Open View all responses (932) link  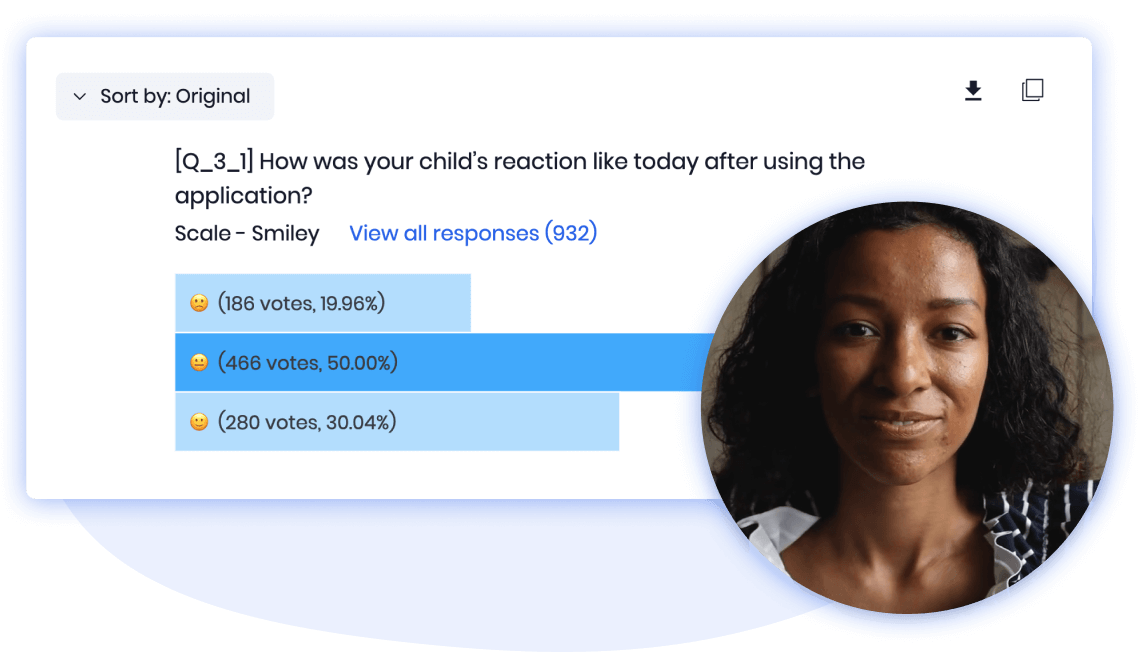coord(473,233)
